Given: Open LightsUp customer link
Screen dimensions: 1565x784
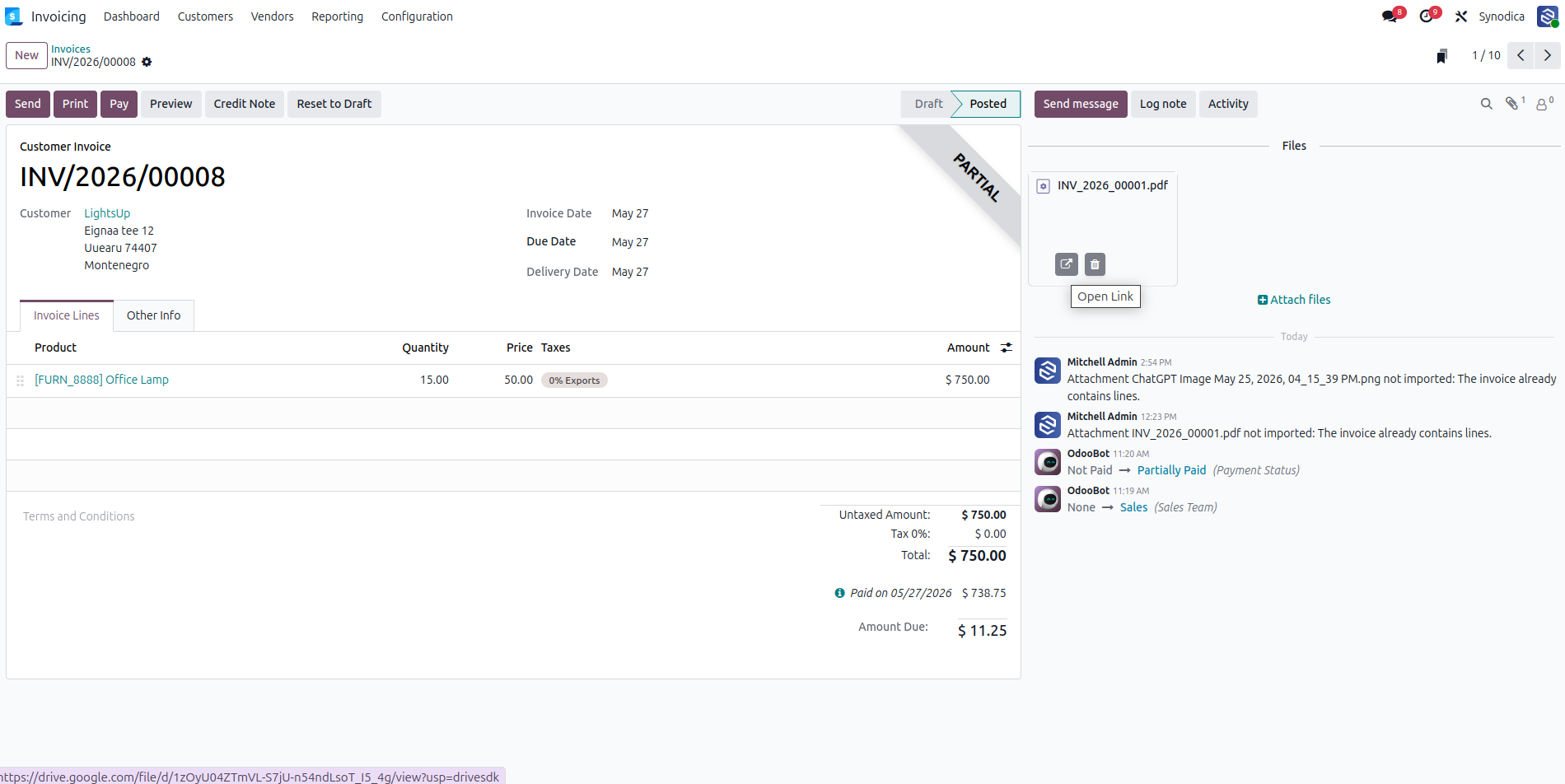Looking at the screenshot, I should (107, 213).
